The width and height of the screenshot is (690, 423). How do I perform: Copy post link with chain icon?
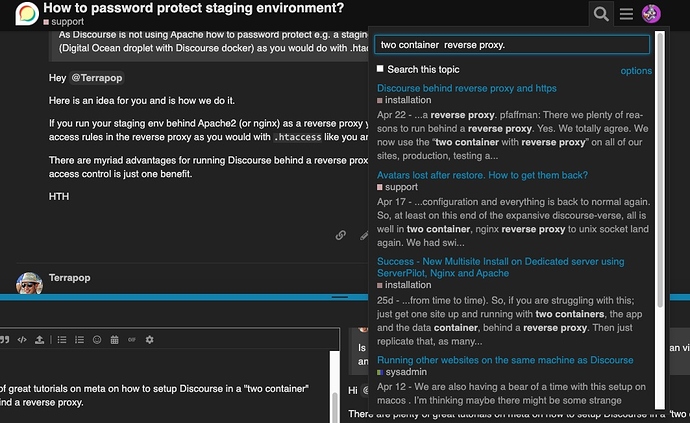[341, 235]
